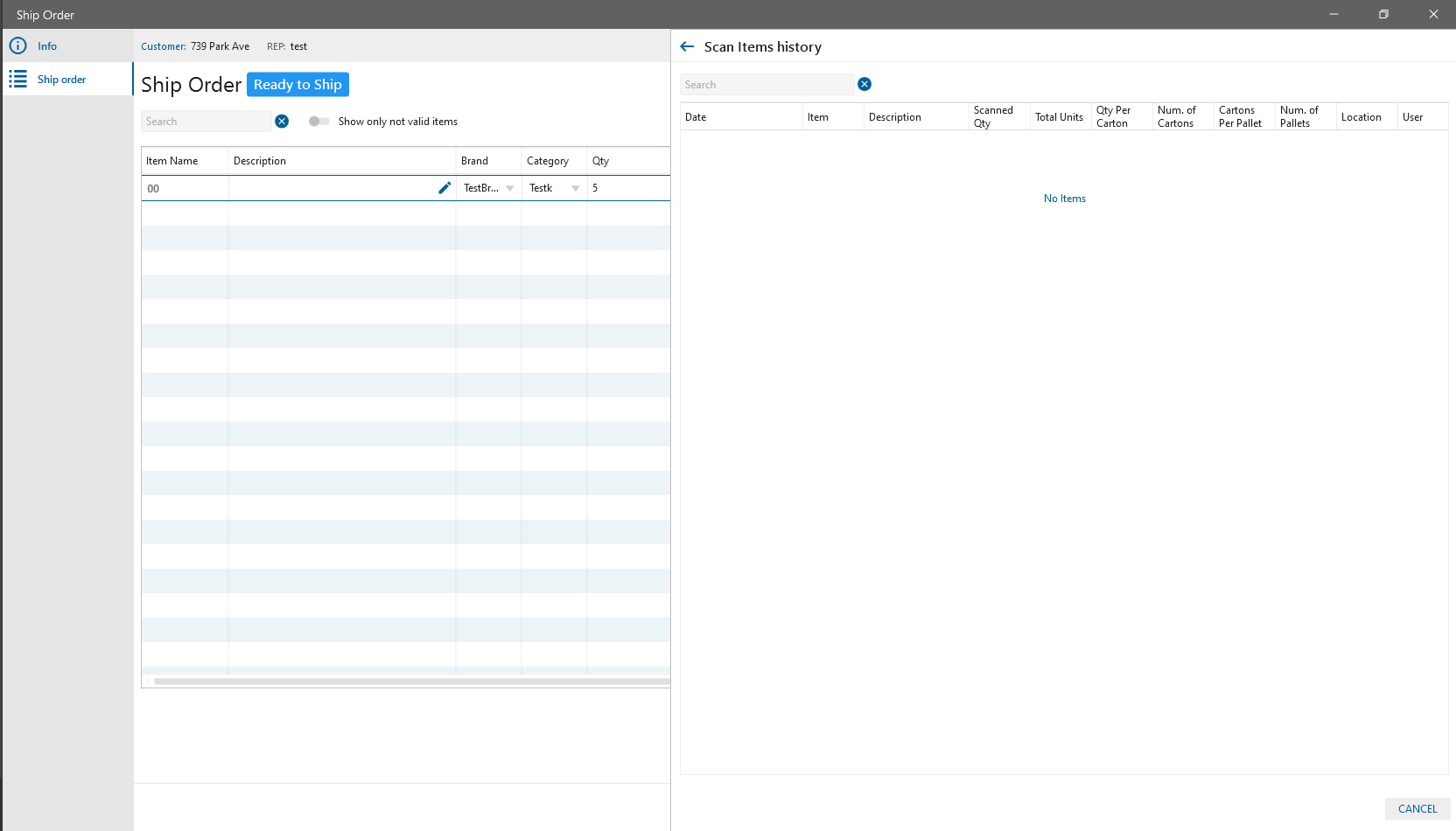Click the back arrow beside Scan Items history

click(x=687, y=47)
